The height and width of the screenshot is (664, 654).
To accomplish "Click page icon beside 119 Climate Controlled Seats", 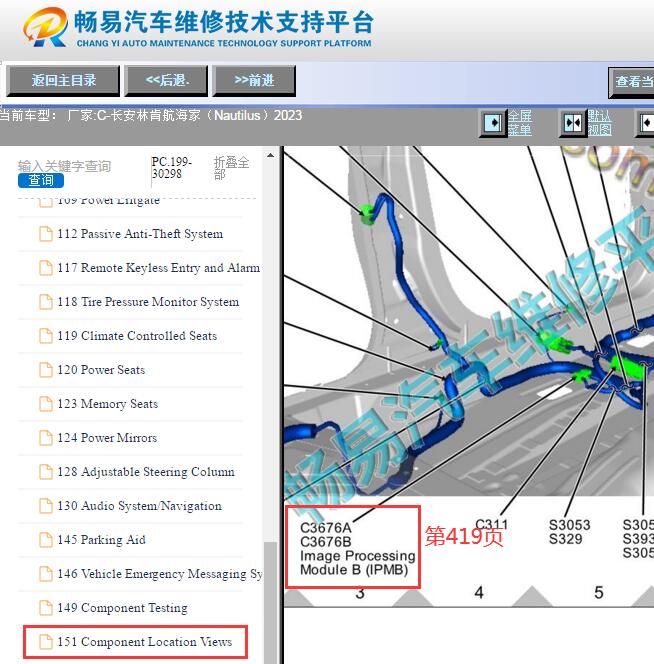I will (x=46, y=336).
